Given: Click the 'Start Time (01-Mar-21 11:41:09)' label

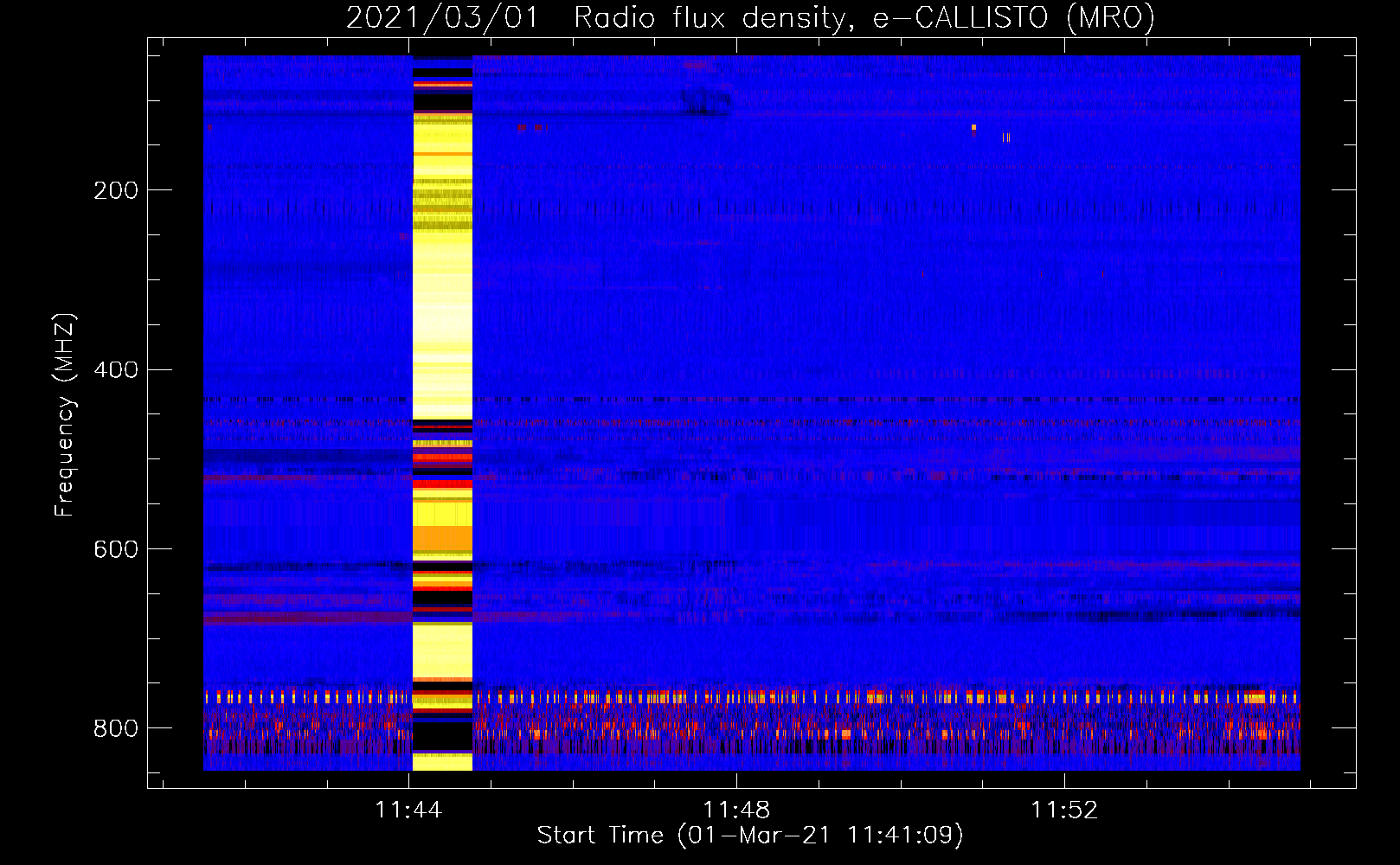Looking at the screenshot, I should coord(750,836).
